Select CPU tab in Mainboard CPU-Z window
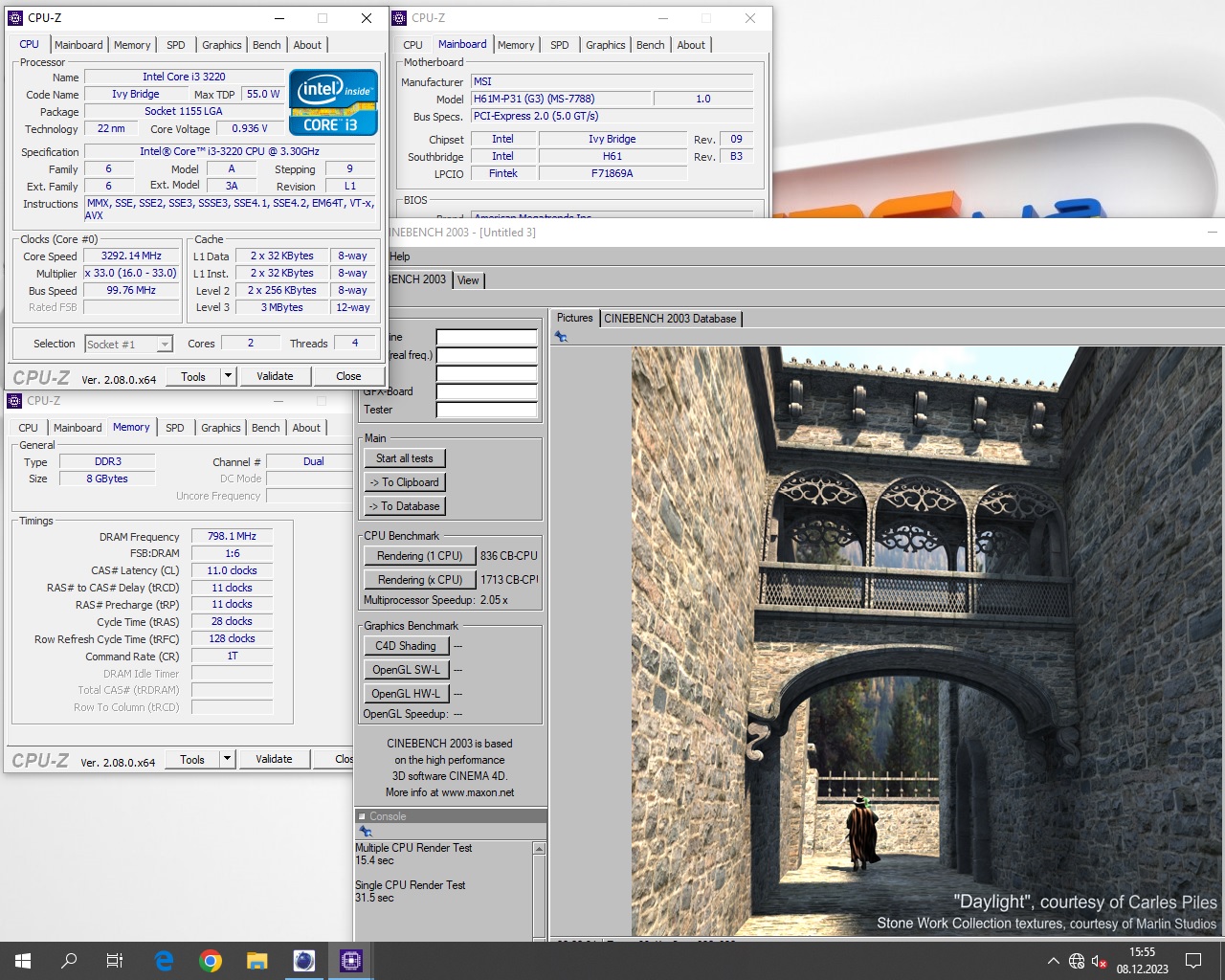The image size is (1225, 980). (x=413, y=45)
